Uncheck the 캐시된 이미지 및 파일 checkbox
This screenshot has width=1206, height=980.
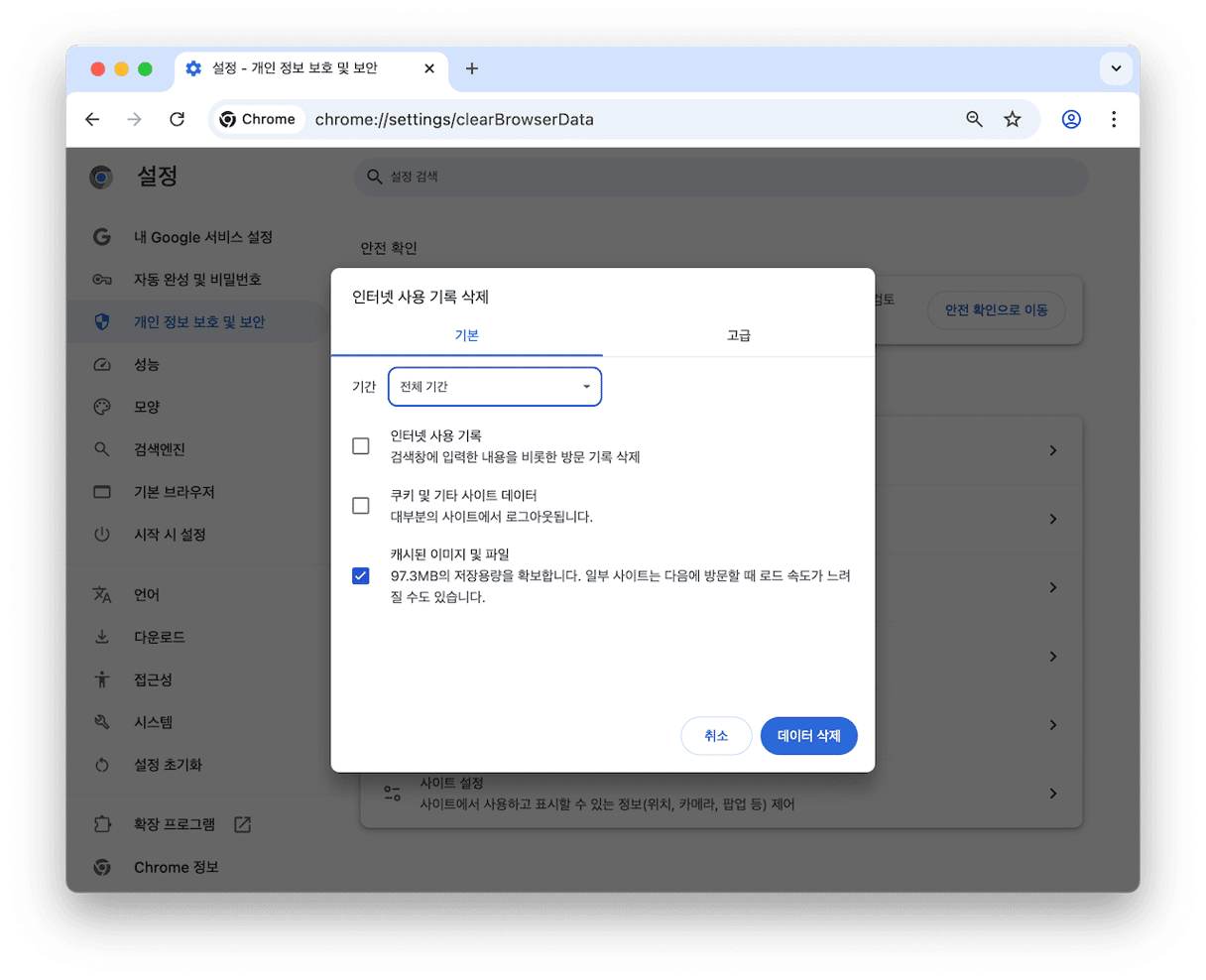(x=361, y=575)
